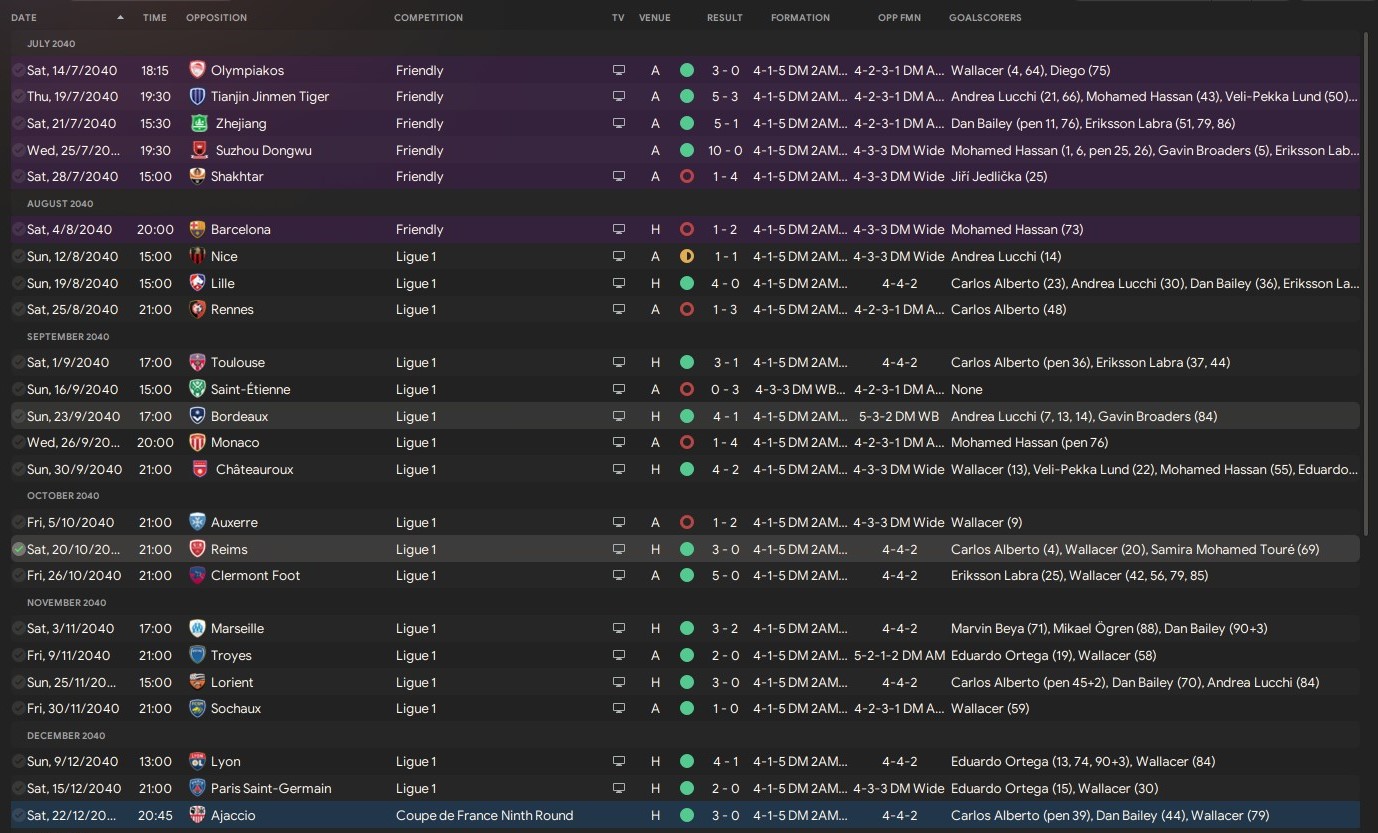Click the 5-3-2 DM WB opposition formation
The image size is (1378, 833).
pos(899,416)
